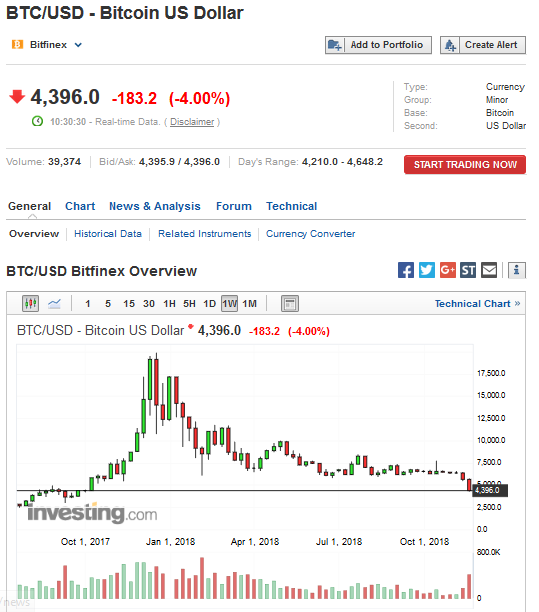The width and height of the screenshot is (539, 612).
Task: Set chart interval to 15 minutes
Action: point(129,304)
